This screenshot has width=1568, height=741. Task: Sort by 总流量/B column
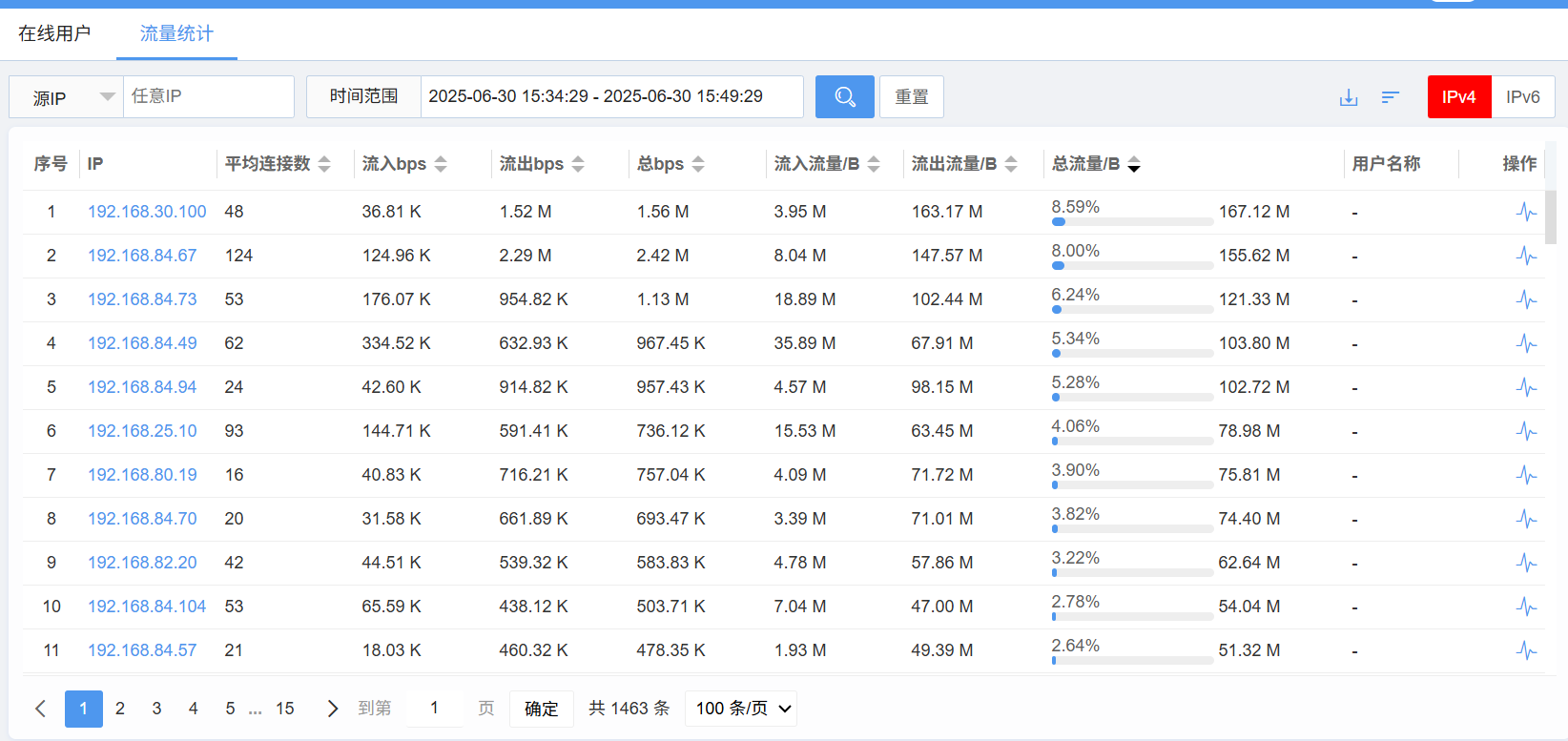pos(1134,164)
